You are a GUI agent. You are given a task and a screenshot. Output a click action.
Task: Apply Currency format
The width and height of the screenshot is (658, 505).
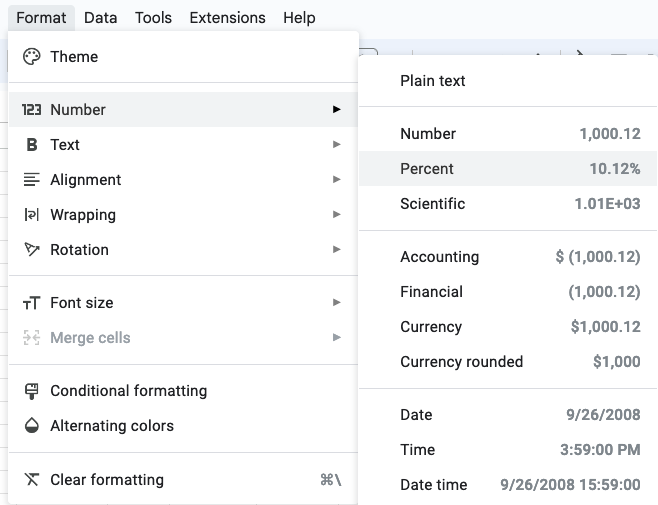508,327
